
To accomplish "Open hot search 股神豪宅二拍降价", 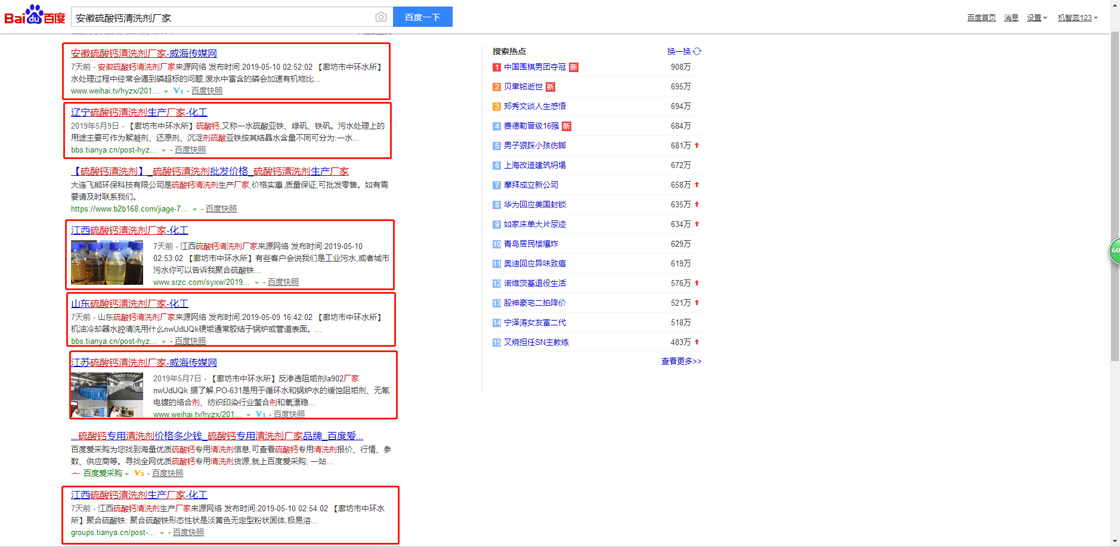I will 535,303.
